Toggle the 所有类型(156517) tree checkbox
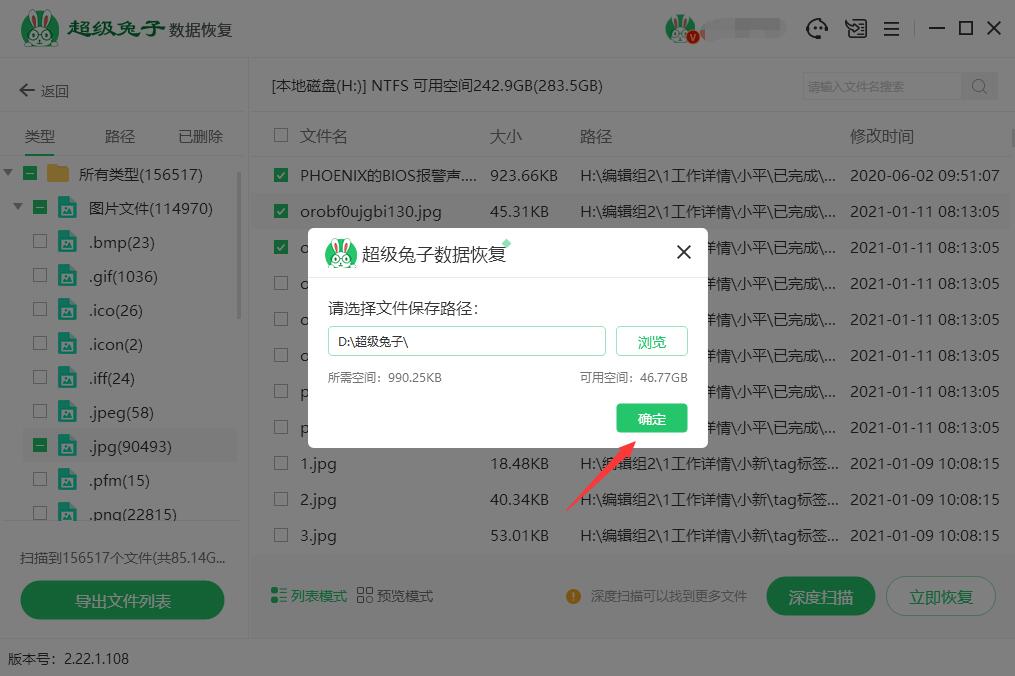This screenshot has height=676, width=1015. click(30, 174)
